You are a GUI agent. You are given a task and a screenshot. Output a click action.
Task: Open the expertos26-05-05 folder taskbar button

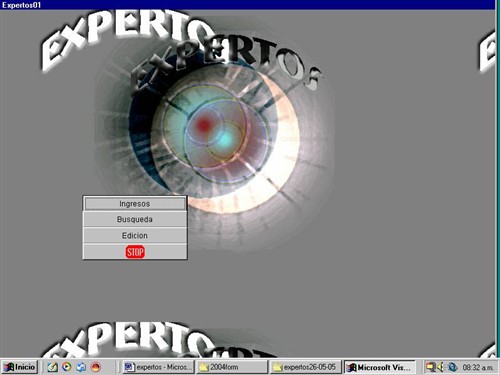(305, 367)
